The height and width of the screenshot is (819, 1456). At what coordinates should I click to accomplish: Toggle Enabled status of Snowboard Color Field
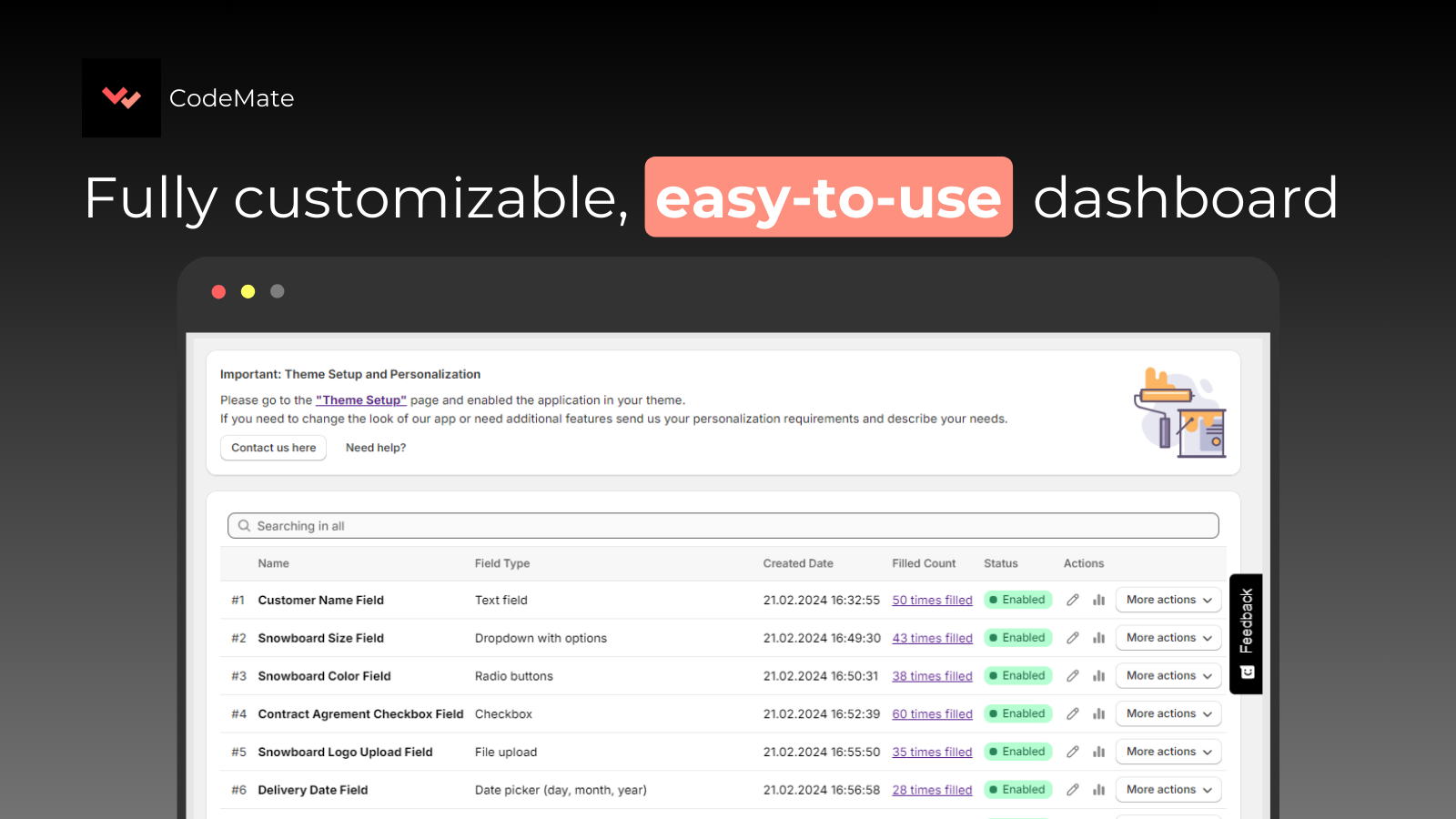click(x=1017, y=675)
